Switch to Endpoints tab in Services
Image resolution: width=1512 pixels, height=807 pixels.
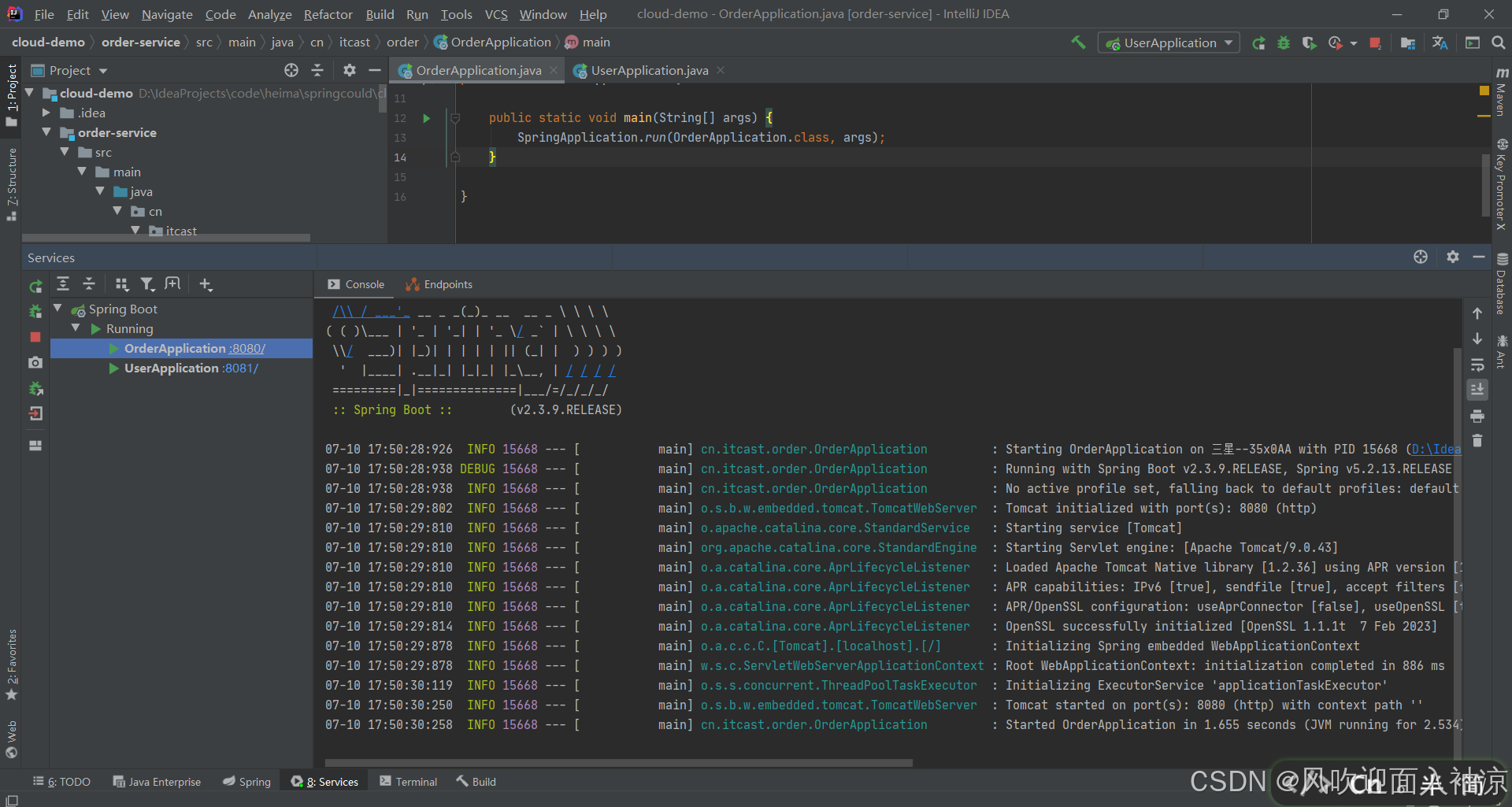(x=439, y=284)
